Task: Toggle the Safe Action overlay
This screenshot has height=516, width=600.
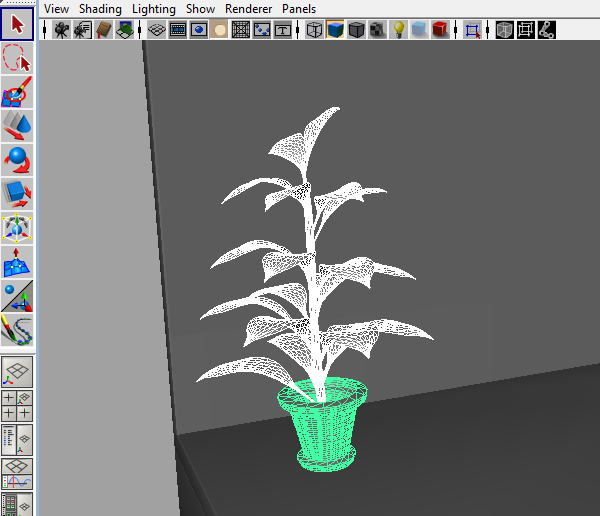Action: (262, 29)
